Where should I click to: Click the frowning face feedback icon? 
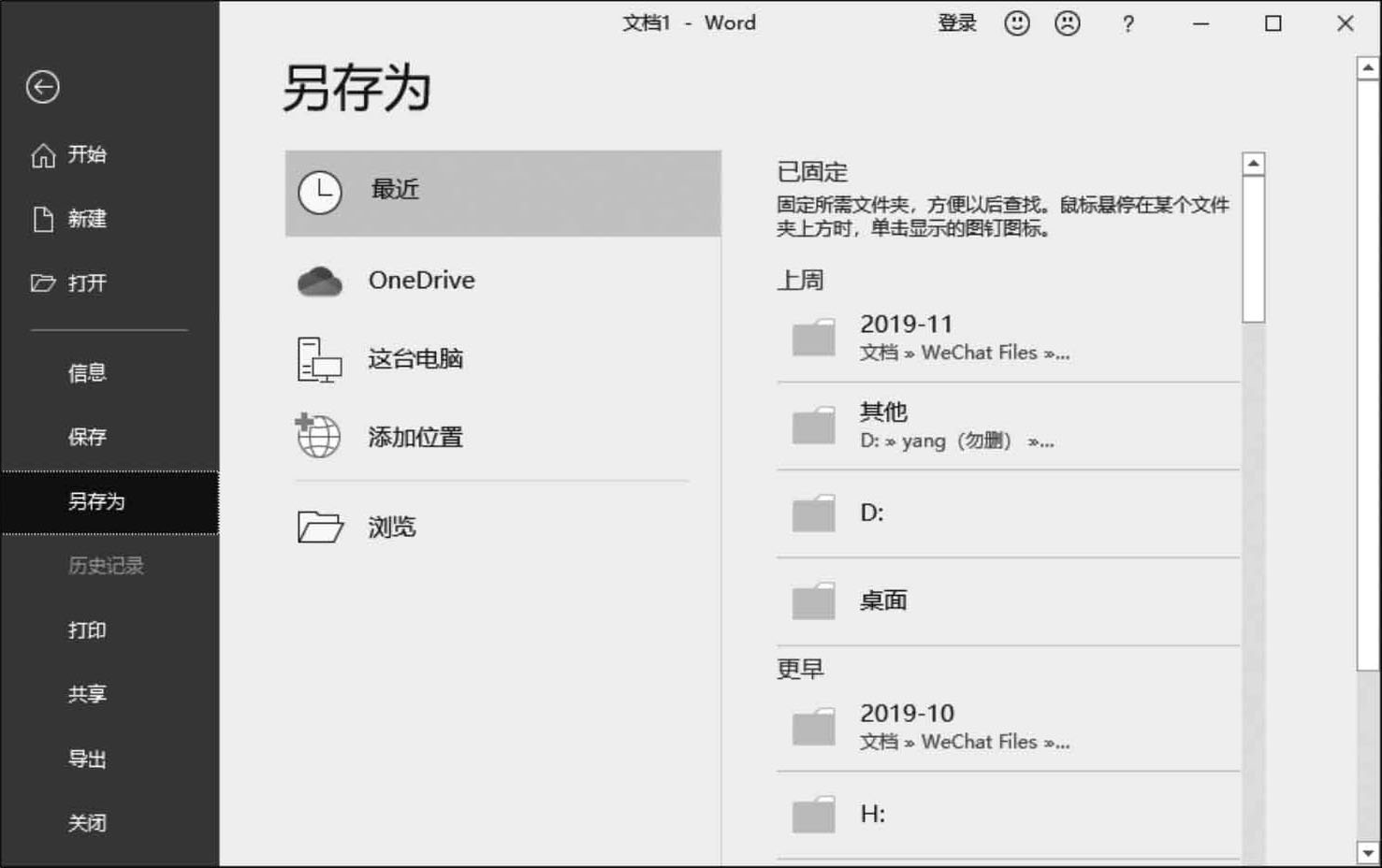tap(1068, 23)
